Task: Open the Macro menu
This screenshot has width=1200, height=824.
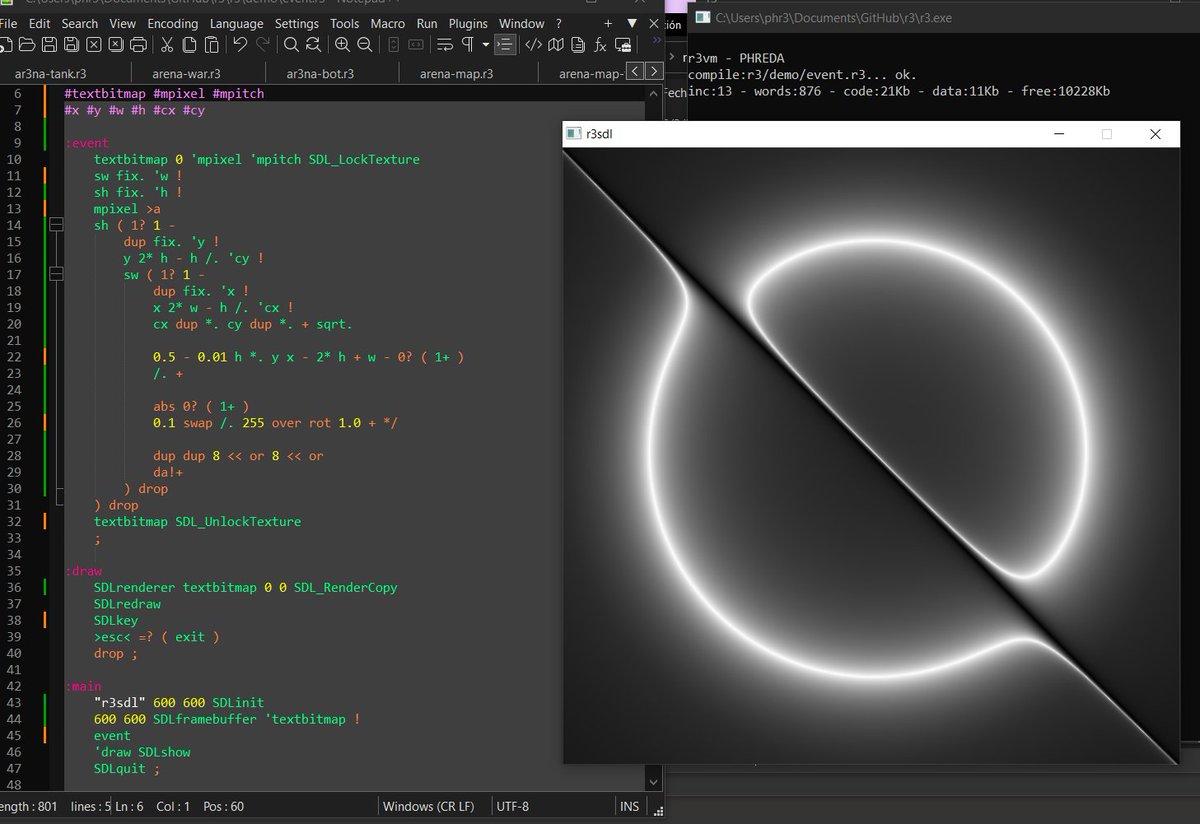Action: pyautogui.click(x=387, y=23)
